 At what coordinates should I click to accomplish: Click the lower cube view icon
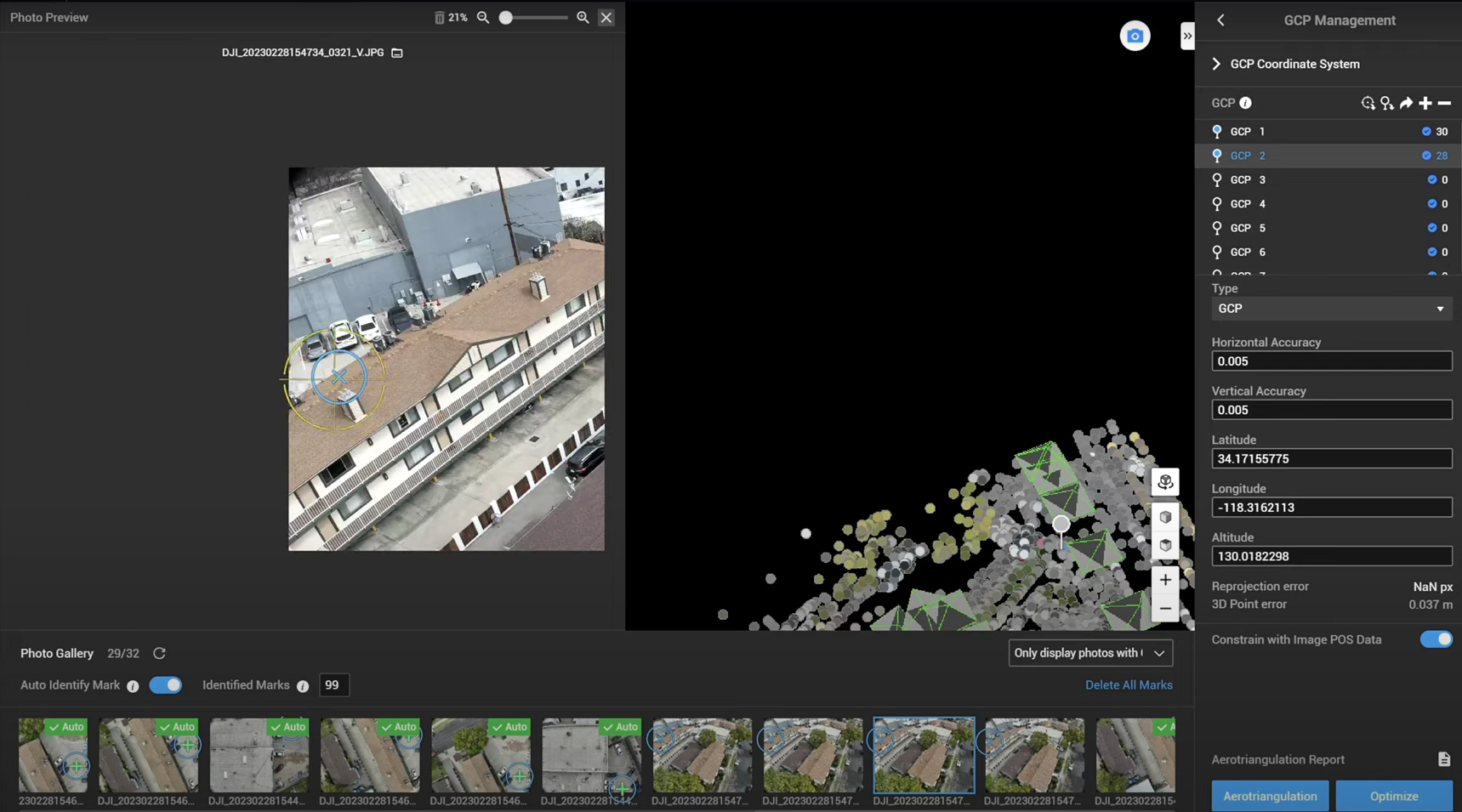pyautogui.click(x=1165, y=546)
